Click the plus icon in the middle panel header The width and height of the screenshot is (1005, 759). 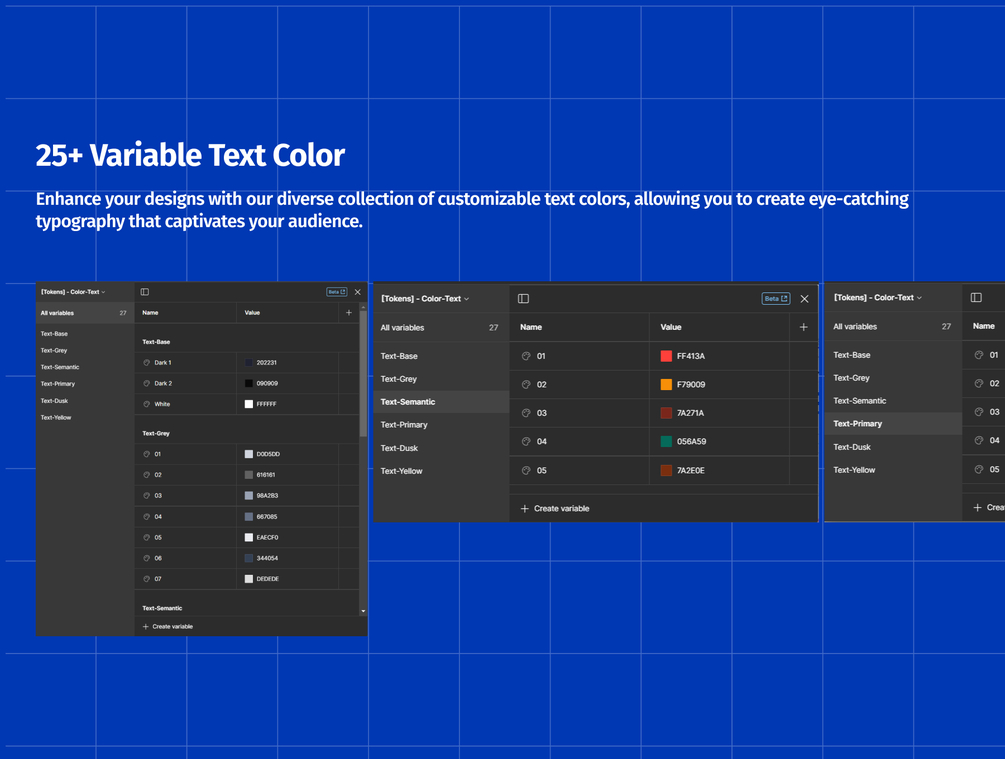coord(803,327)
